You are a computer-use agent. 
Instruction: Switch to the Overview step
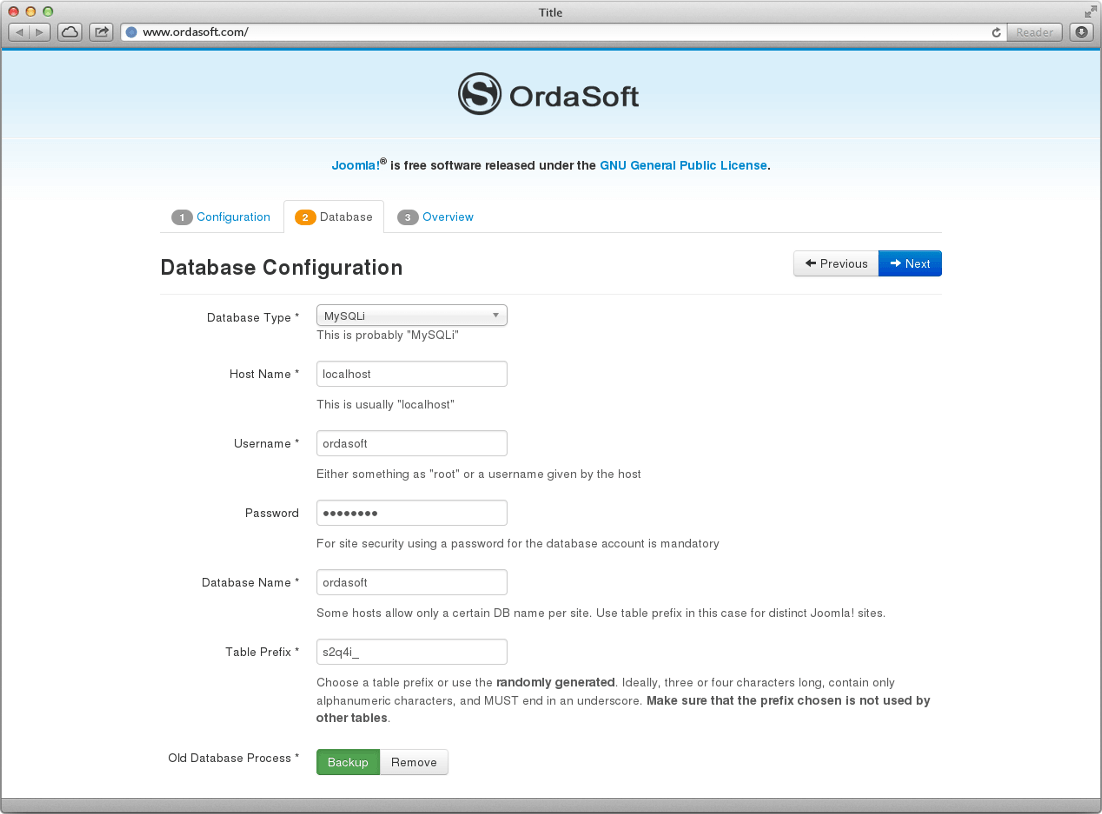click(x=436, y=217)
